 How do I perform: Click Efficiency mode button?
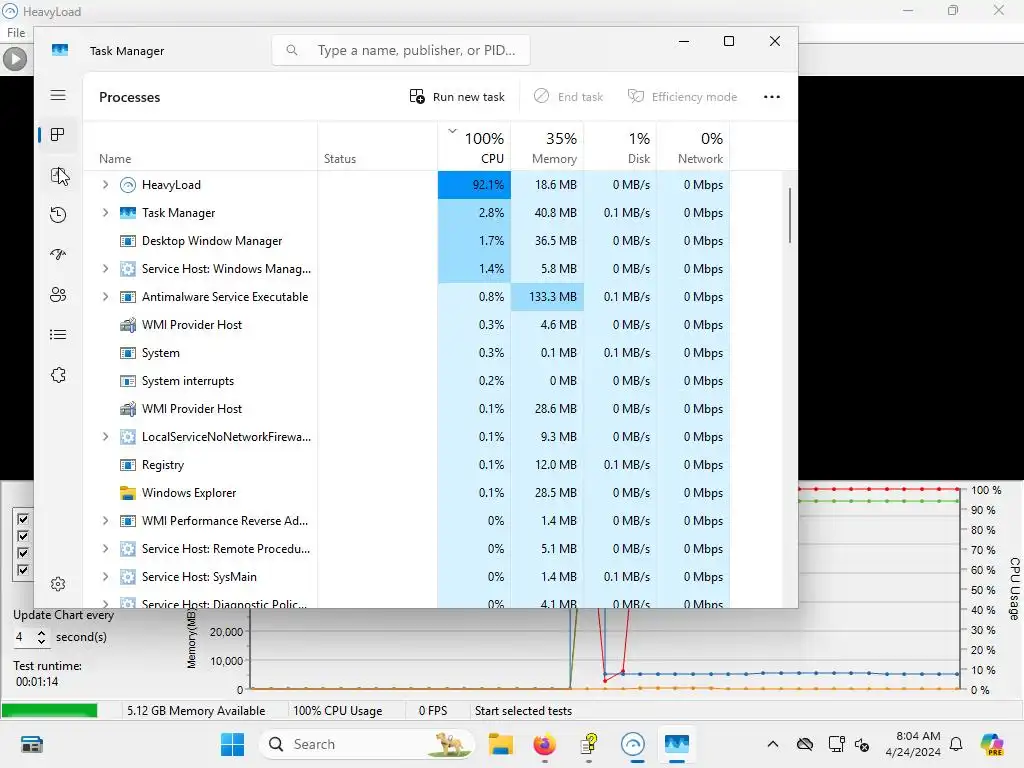click(x=682, y=97)
